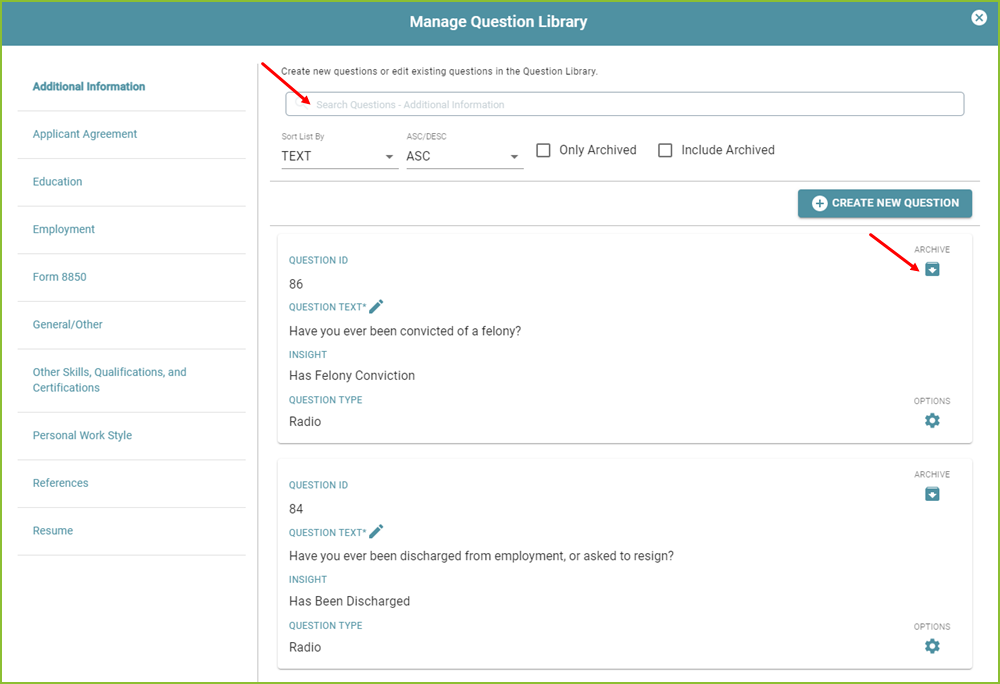The height and width of the screenshot is (684, 1000).
Task: Open the References category
Action: click(x=61, y=483)
